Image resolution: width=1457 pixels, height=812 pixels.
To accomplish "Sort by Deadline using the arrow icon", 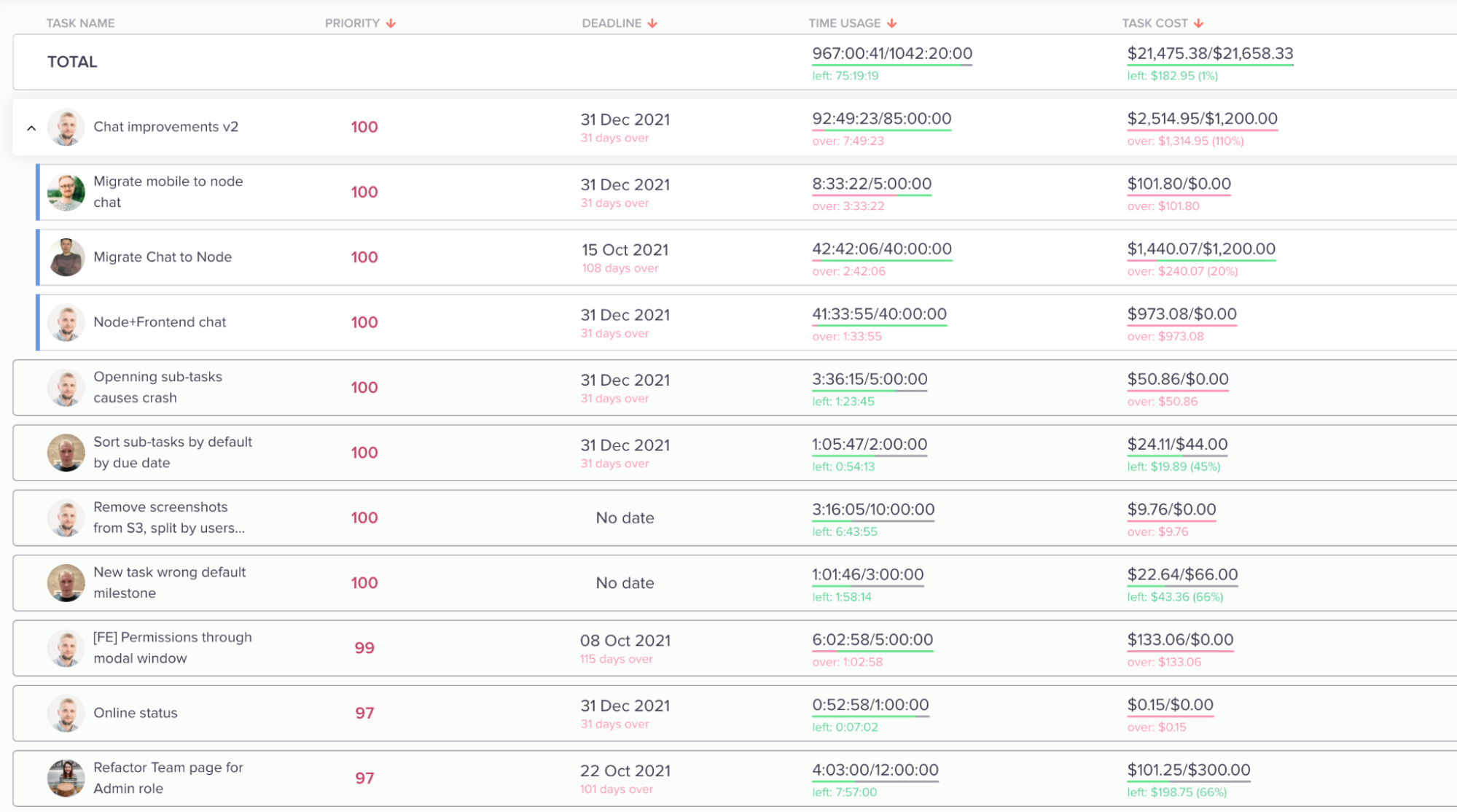I will coord(652,23).
